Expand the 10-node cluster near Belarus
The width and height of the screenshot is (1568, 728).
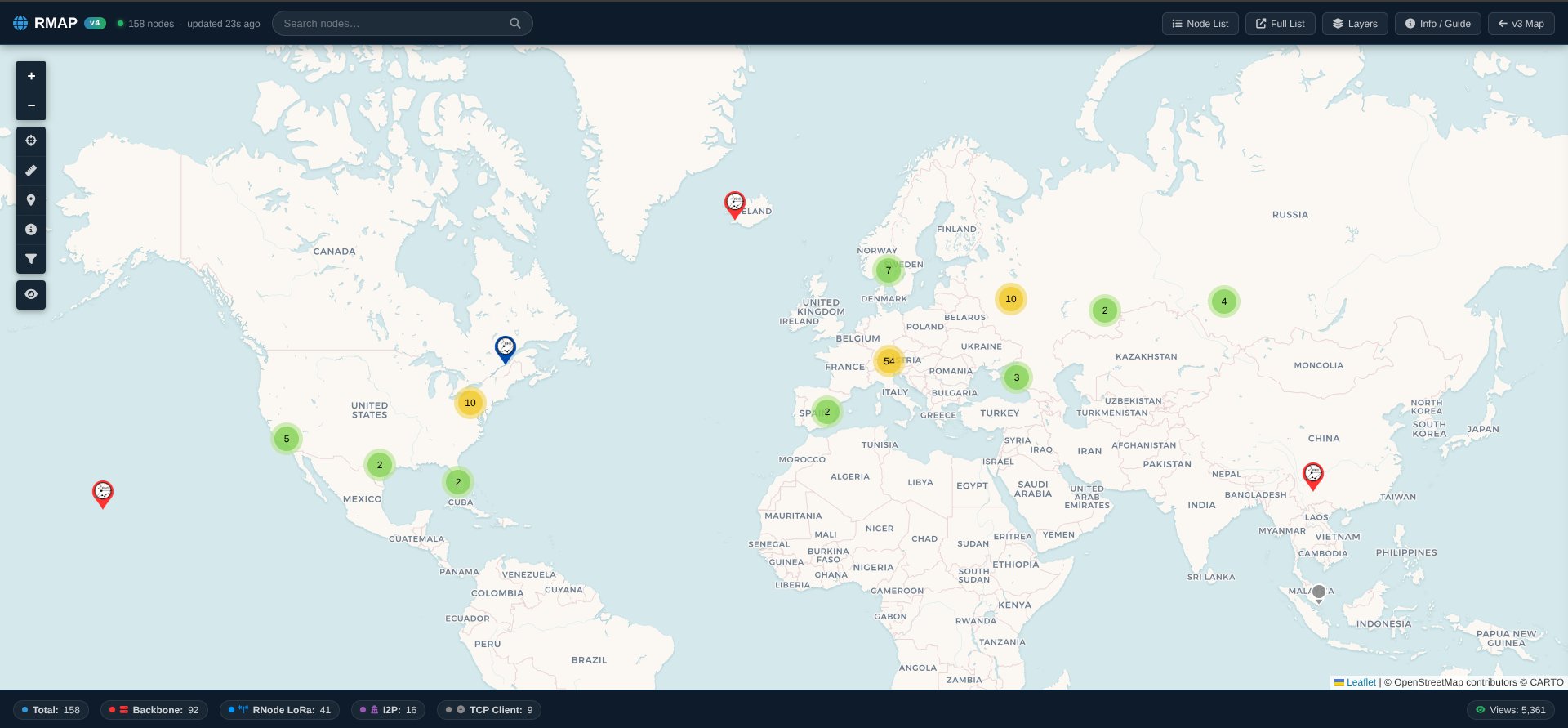(1011, 299)
